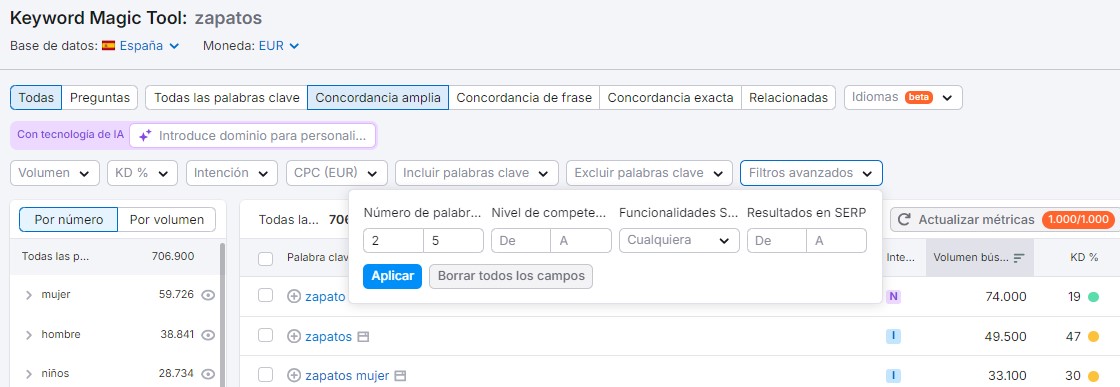
Task: Click Borrar todos los campos button
Action: coord(511,276)
